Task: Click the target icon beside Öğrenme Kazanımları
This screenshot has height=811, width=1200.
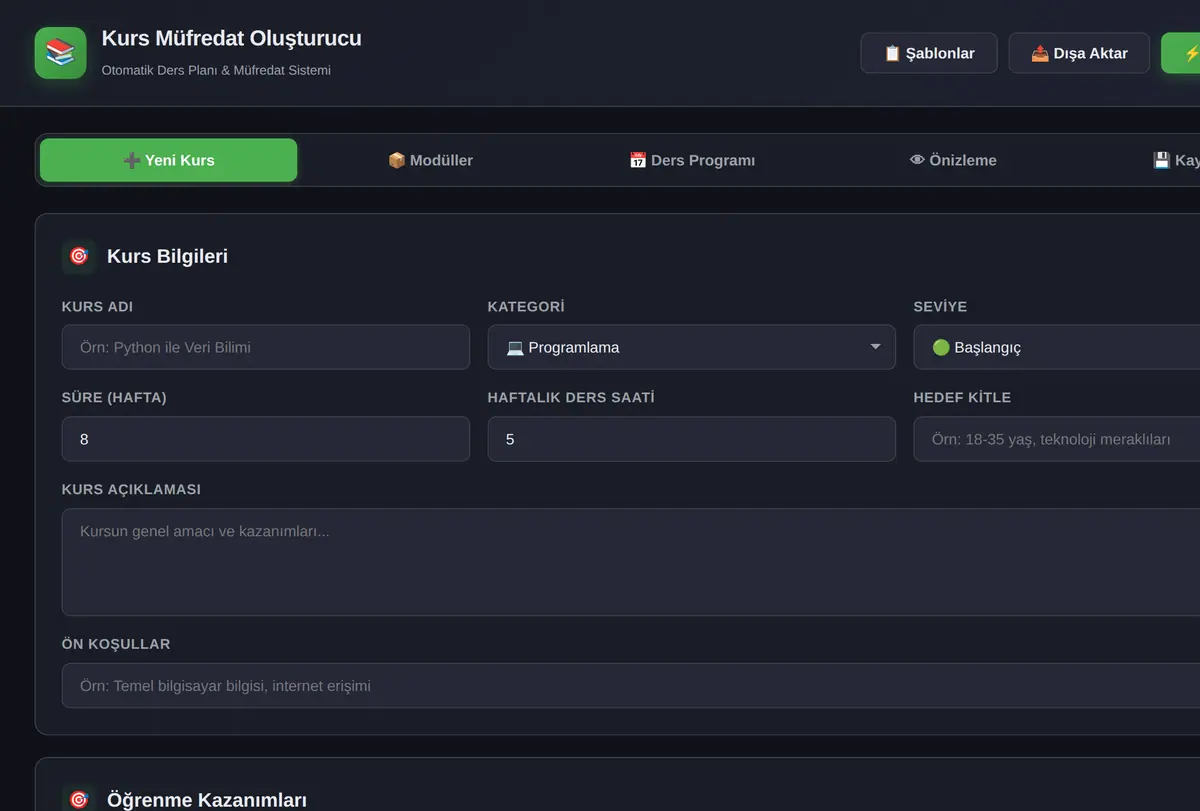Action: coord(79,800)
